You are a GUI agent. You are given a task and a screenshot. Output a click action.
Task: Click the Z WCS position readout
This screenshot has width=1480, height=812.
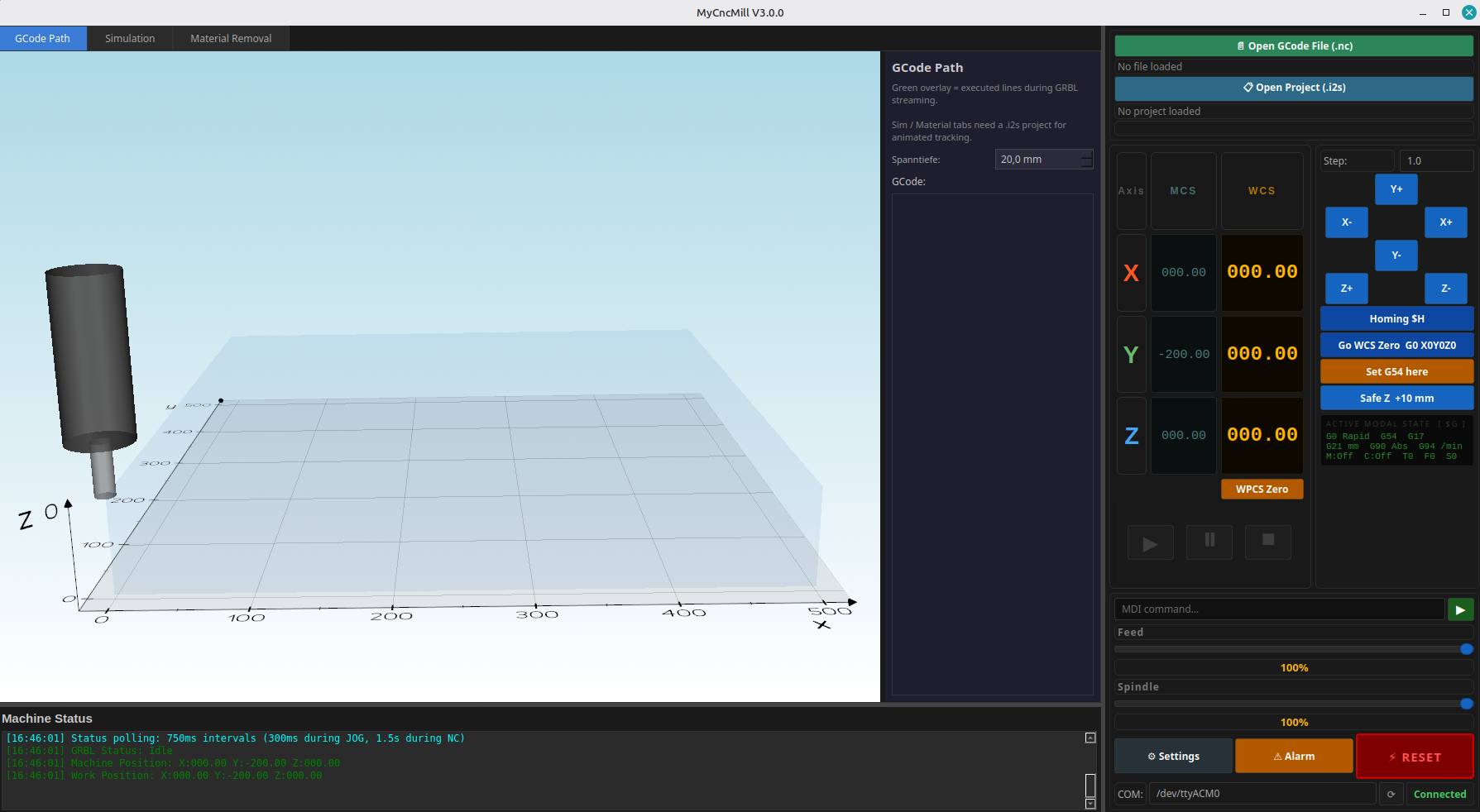1262,435
